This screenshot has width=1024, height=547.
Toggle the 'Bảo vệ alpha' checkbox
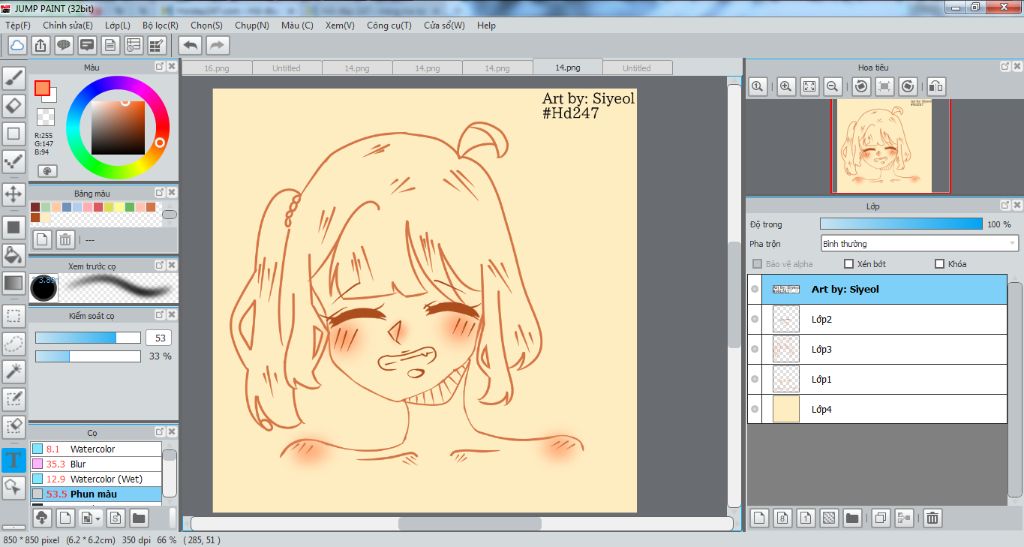(758, 264)
